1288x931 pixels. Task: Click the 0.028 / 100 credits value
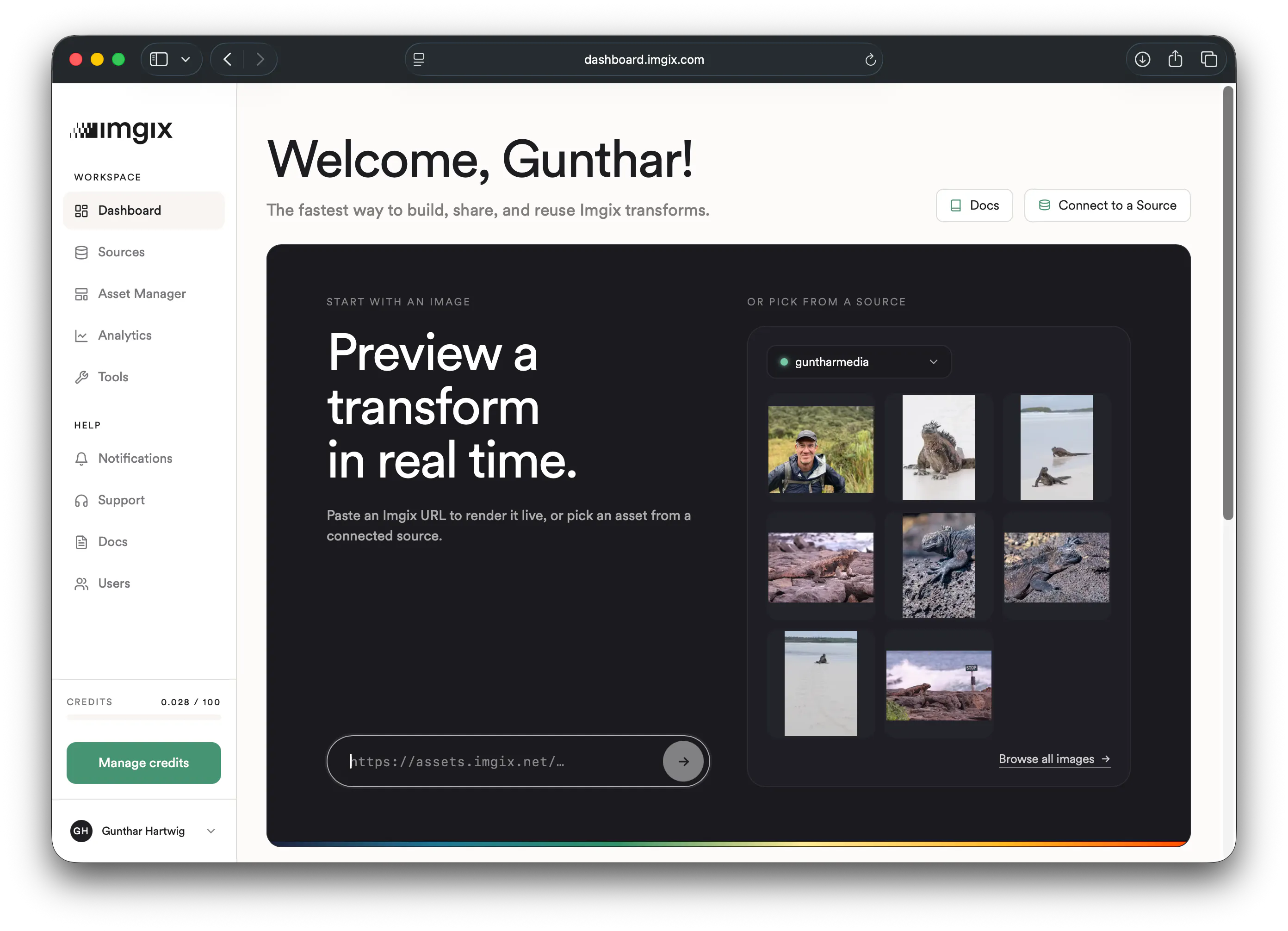coord(190,702)
